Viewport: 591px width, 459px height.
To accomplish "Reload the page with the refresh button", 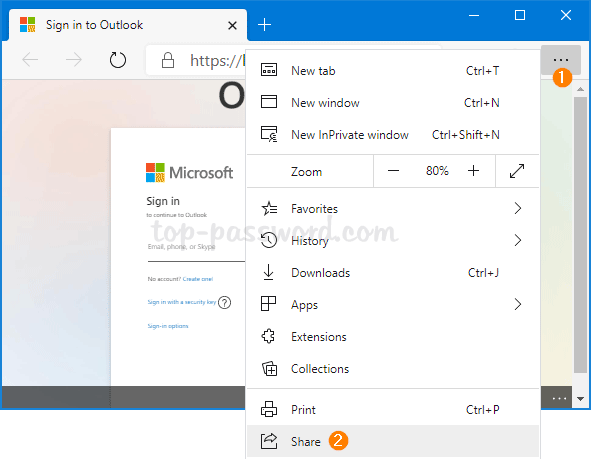I will point(118,60).
